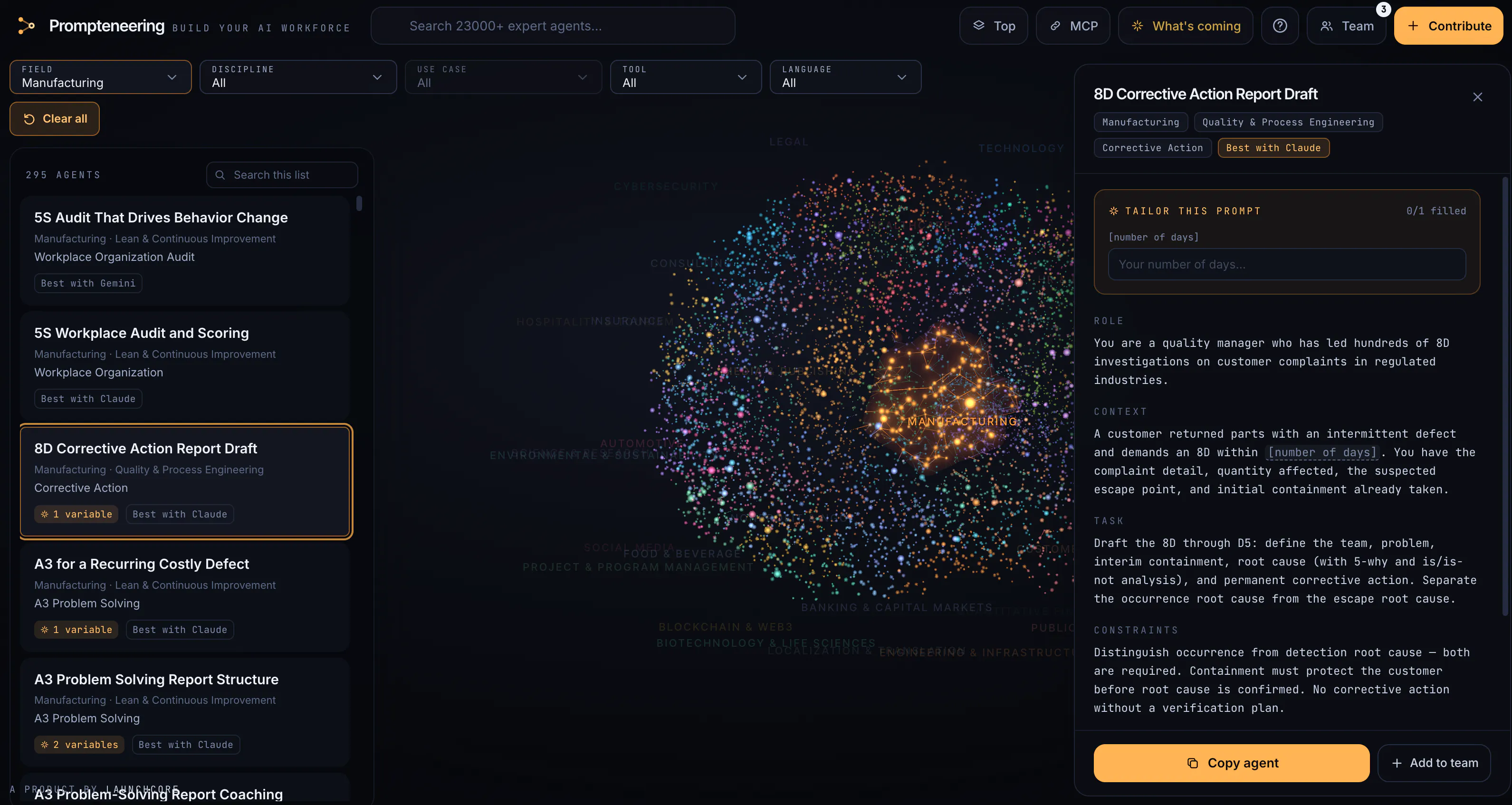Screen dimensions: 1512x805
Task: Click the detail panel scrollbar
Action: coord(1505,396)
